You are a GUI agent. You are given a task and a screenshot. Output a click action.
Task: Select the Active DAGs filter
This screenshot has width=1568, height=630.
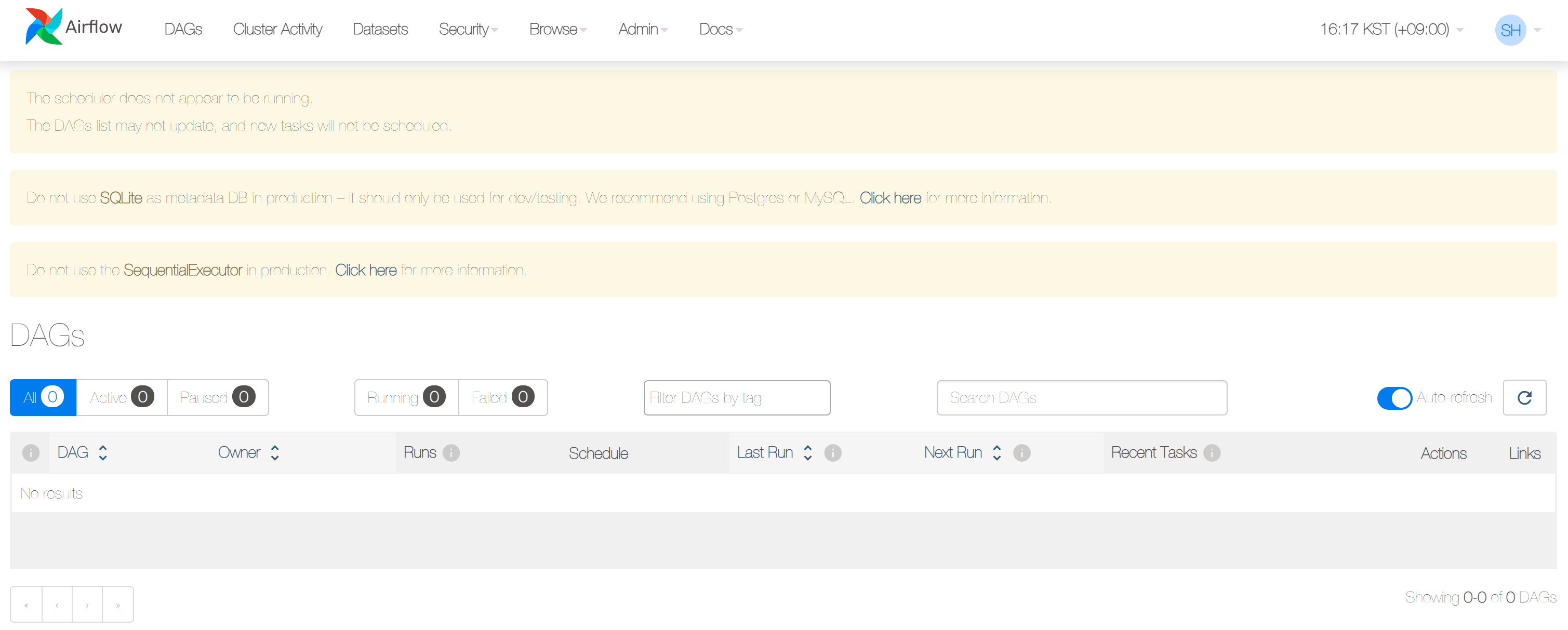point(122,397)
